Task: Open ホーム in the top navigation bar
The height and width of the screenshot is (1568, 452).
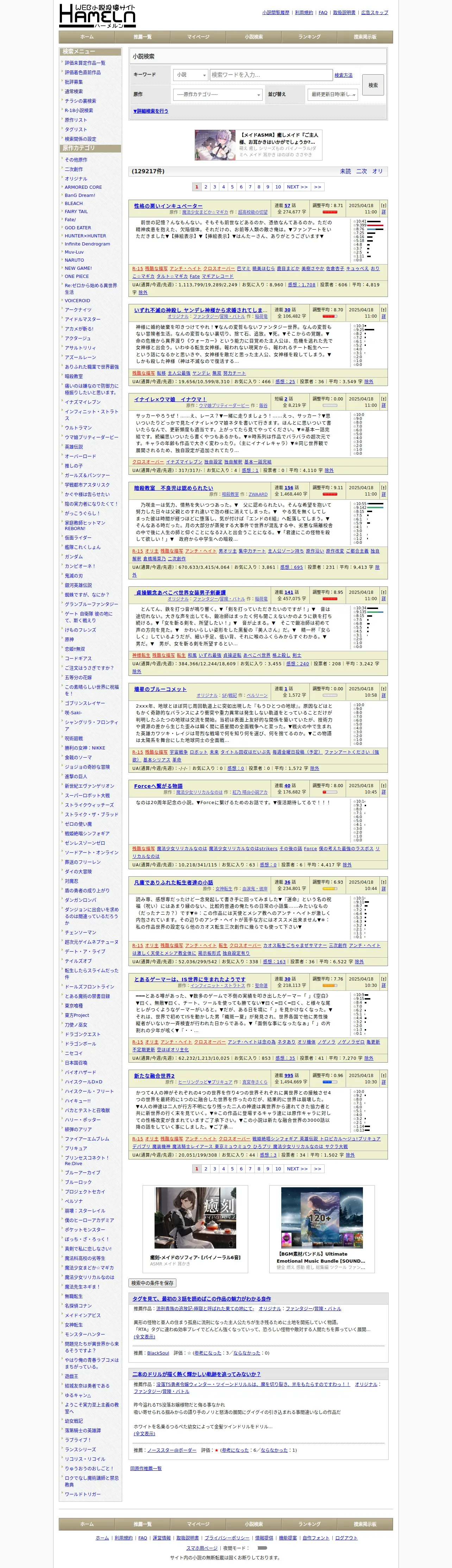Action: click(87, 37)
